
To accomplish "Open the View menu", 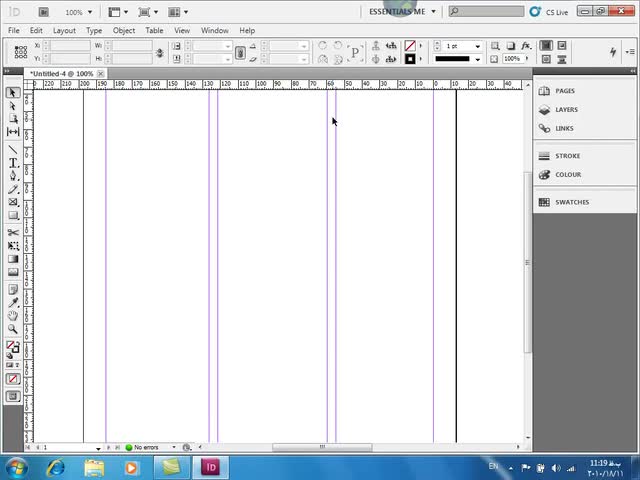I will [x=182, y=31].
